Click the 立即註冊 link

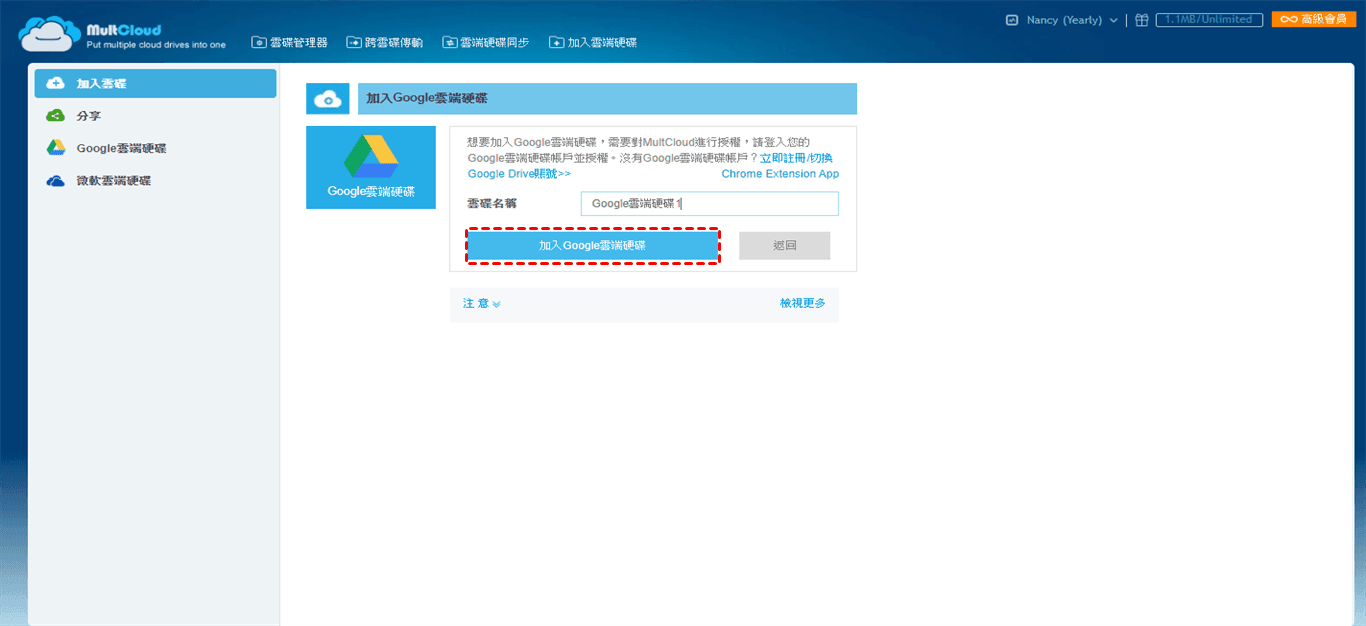pos(782,158)
